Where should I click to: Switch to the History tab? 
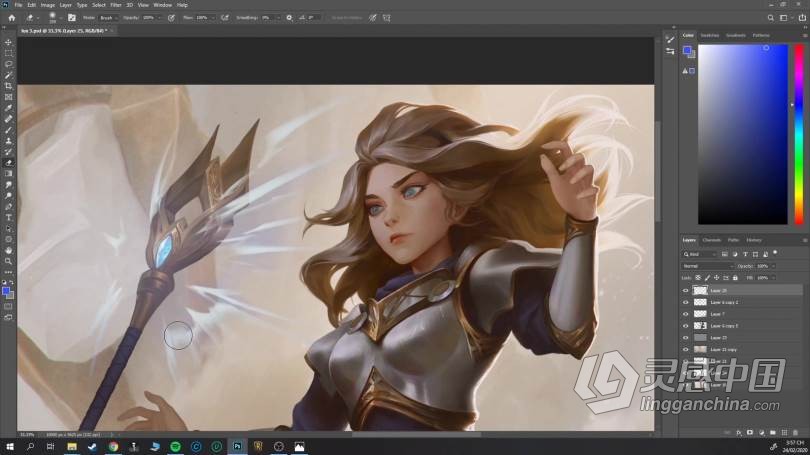click(x=754, y=240)
